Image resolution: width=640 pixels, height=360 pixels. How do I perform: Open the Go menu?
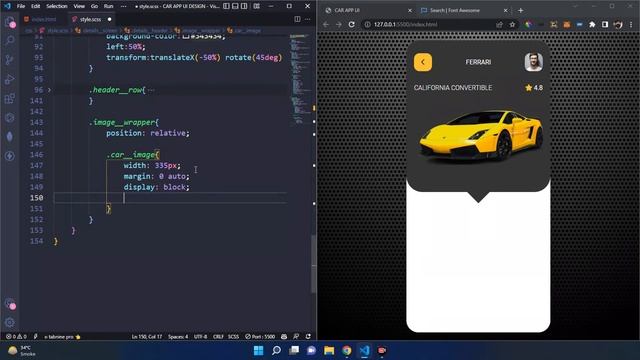tap(94, 6)
